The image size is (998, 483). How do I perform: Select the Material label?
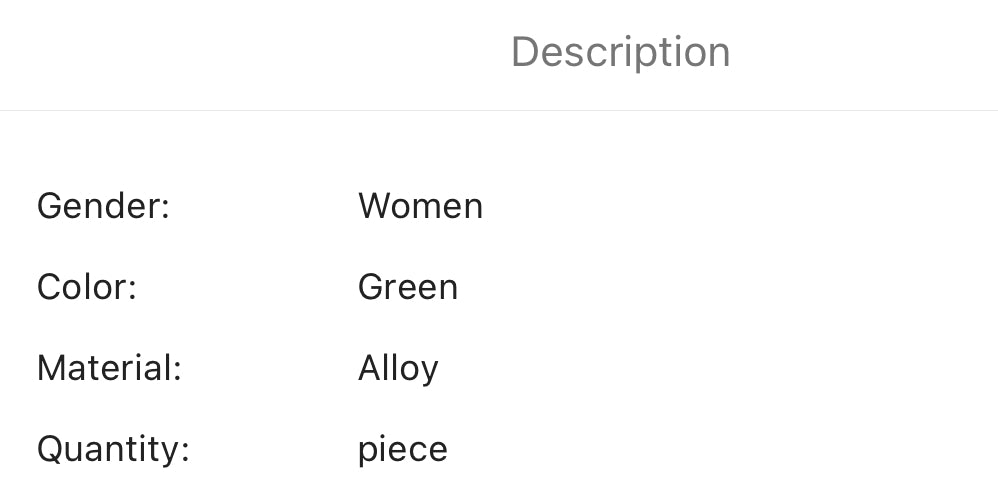tap(109, 368)
